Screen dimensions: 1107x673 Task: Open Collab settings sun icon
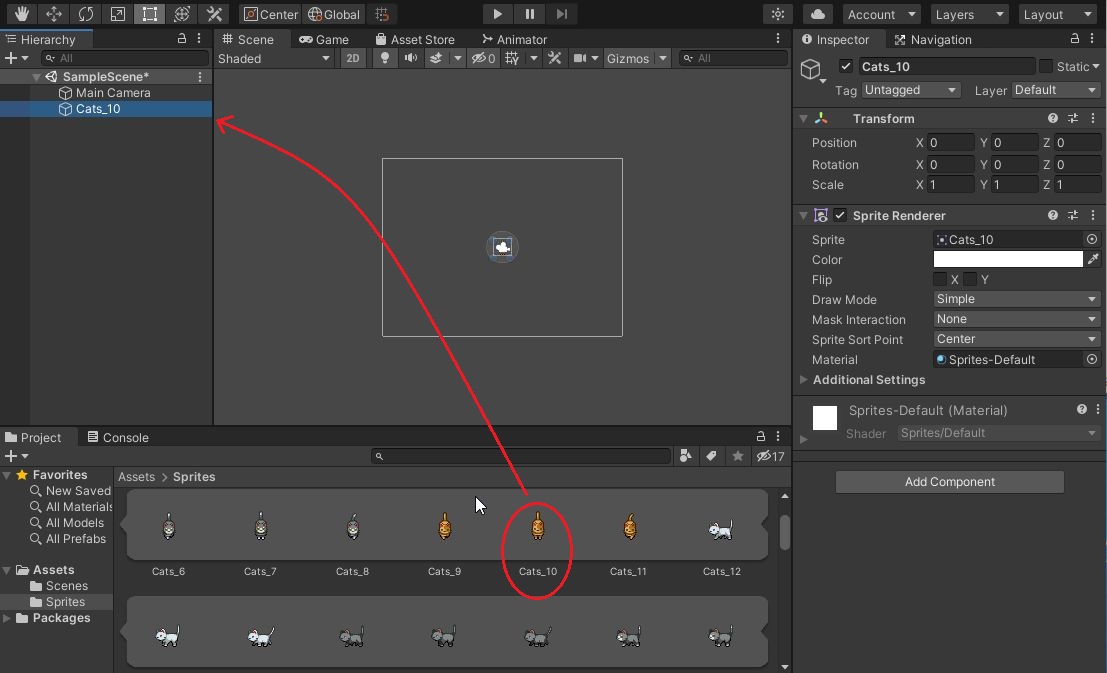tap(778, 14)
